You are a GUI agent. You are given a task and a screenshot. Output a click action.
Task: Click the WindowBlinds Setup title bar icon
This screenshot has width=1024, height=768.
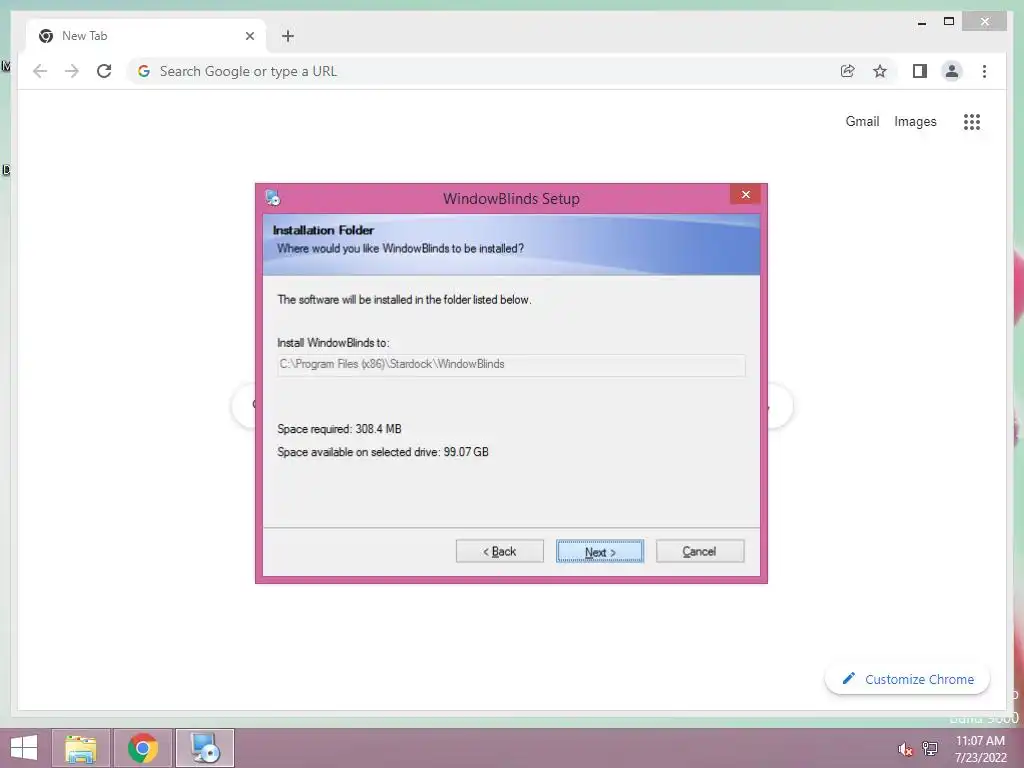[x=273, y=197]
